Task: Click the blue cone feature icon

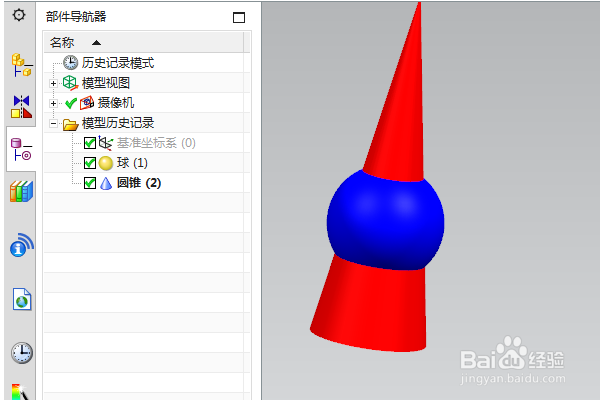Action: pyautogui.click(x=106, y=183)
